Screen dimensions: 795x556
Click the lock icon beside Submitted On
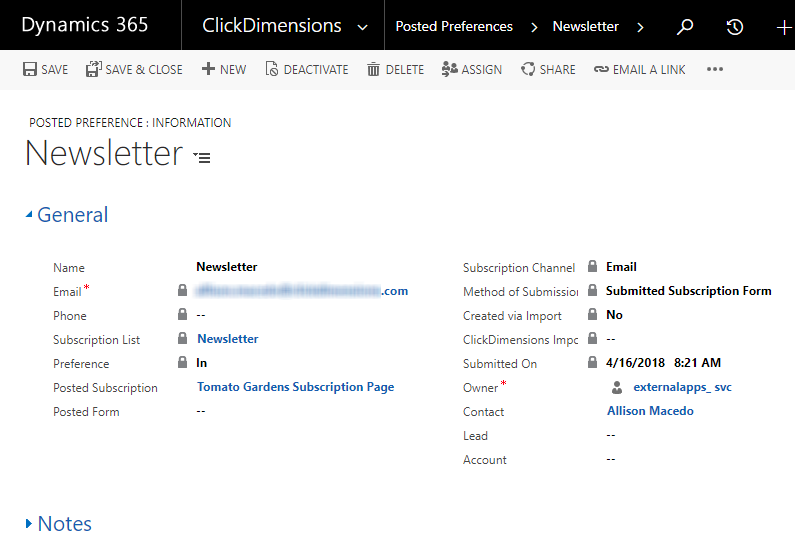(x=592, y=362)
